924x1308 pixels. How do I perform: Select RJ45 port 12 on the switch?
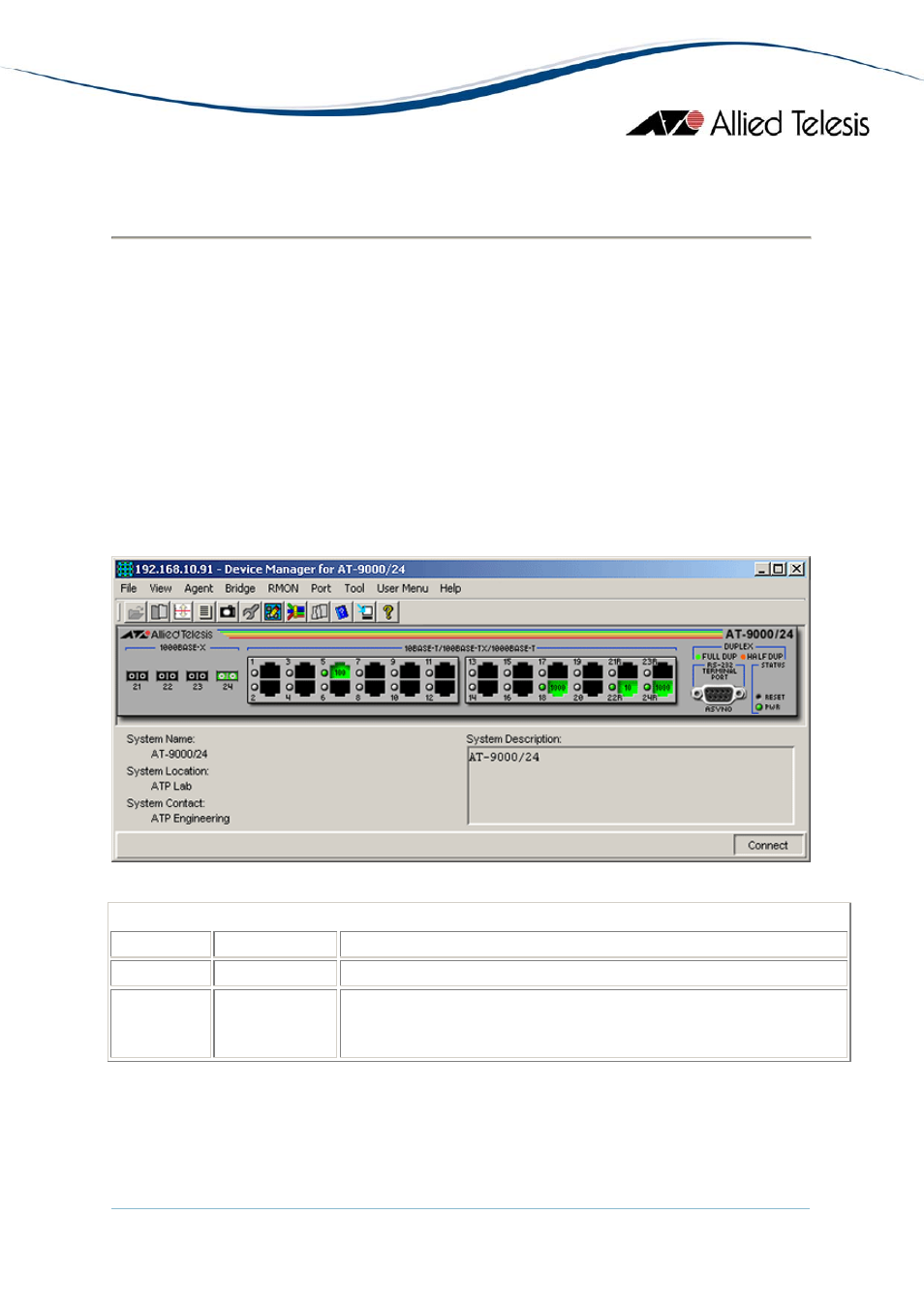[x=445, y=688]
